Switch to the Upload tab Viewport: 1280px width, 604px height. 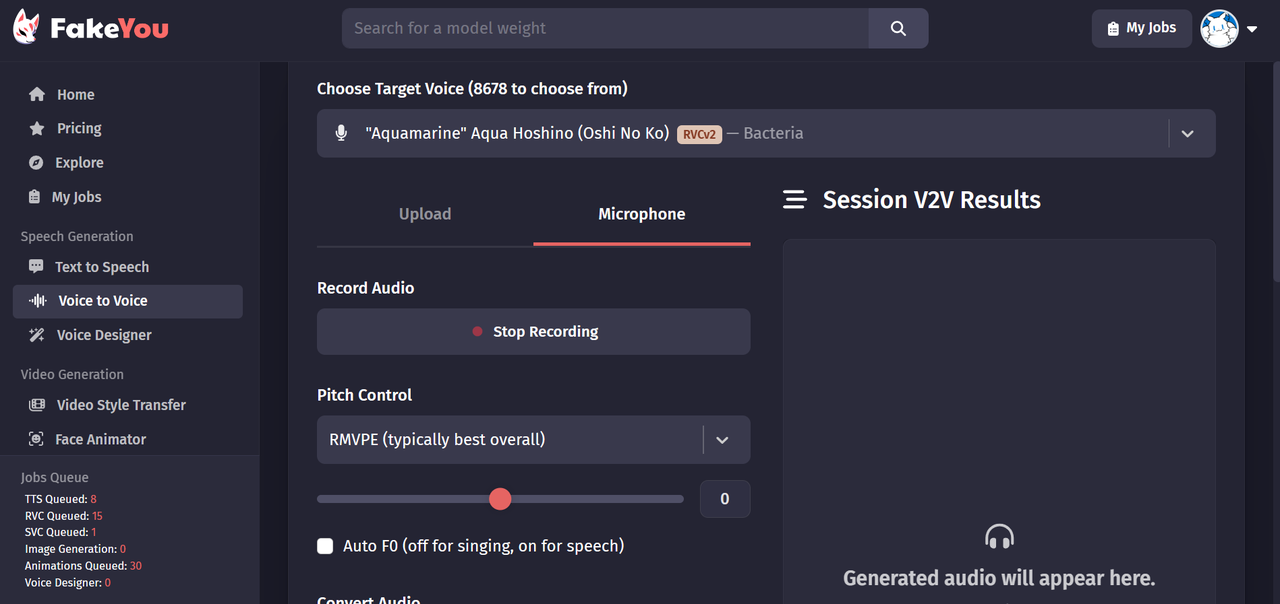click(425, 214)
